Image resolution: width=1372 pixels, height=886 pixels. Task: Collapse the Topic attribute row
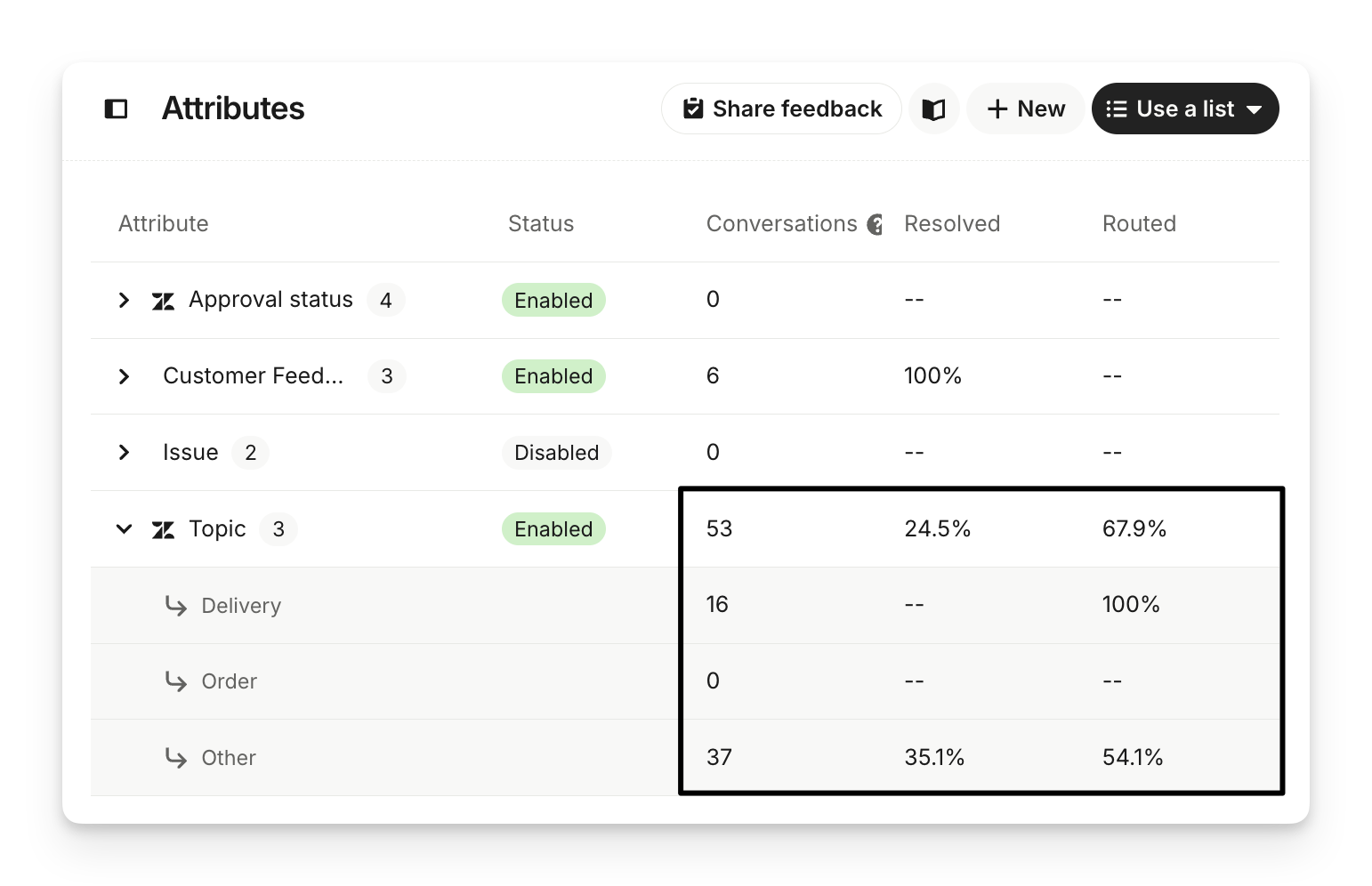click(x=124, y=529)
